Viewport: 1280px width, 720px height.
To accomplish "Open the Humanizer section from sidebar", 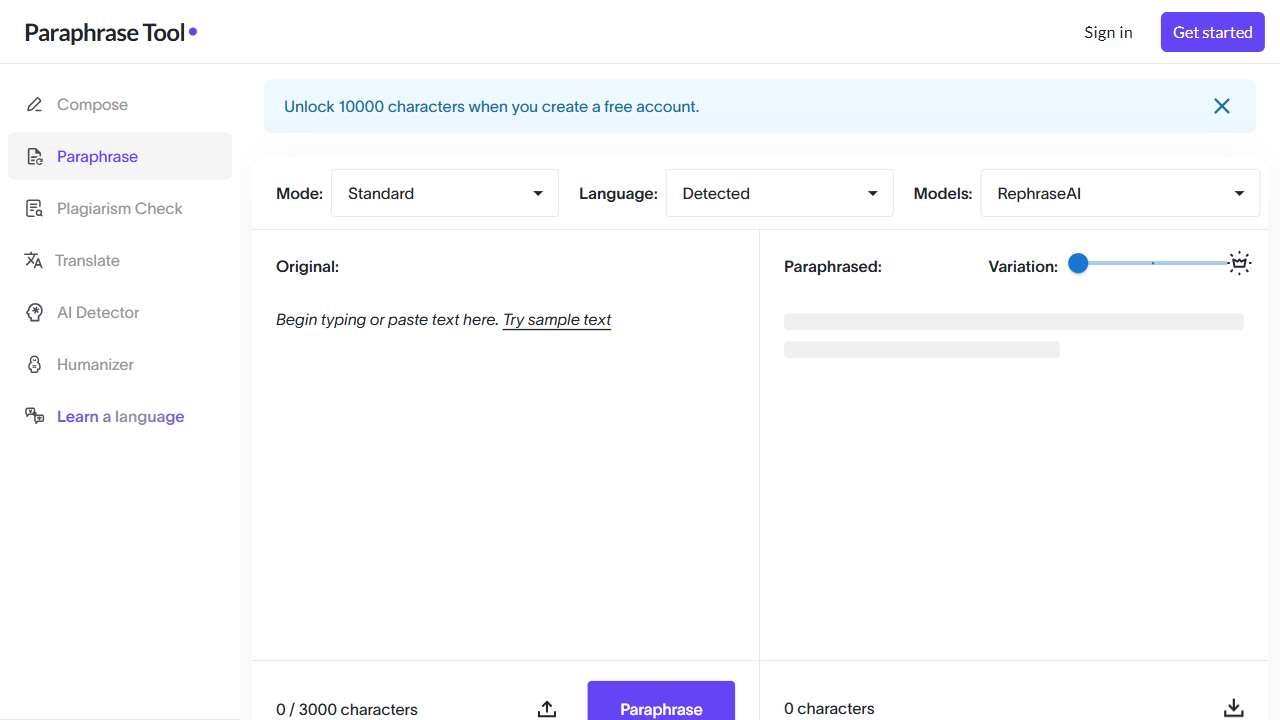I will click(x=94, y=364).
